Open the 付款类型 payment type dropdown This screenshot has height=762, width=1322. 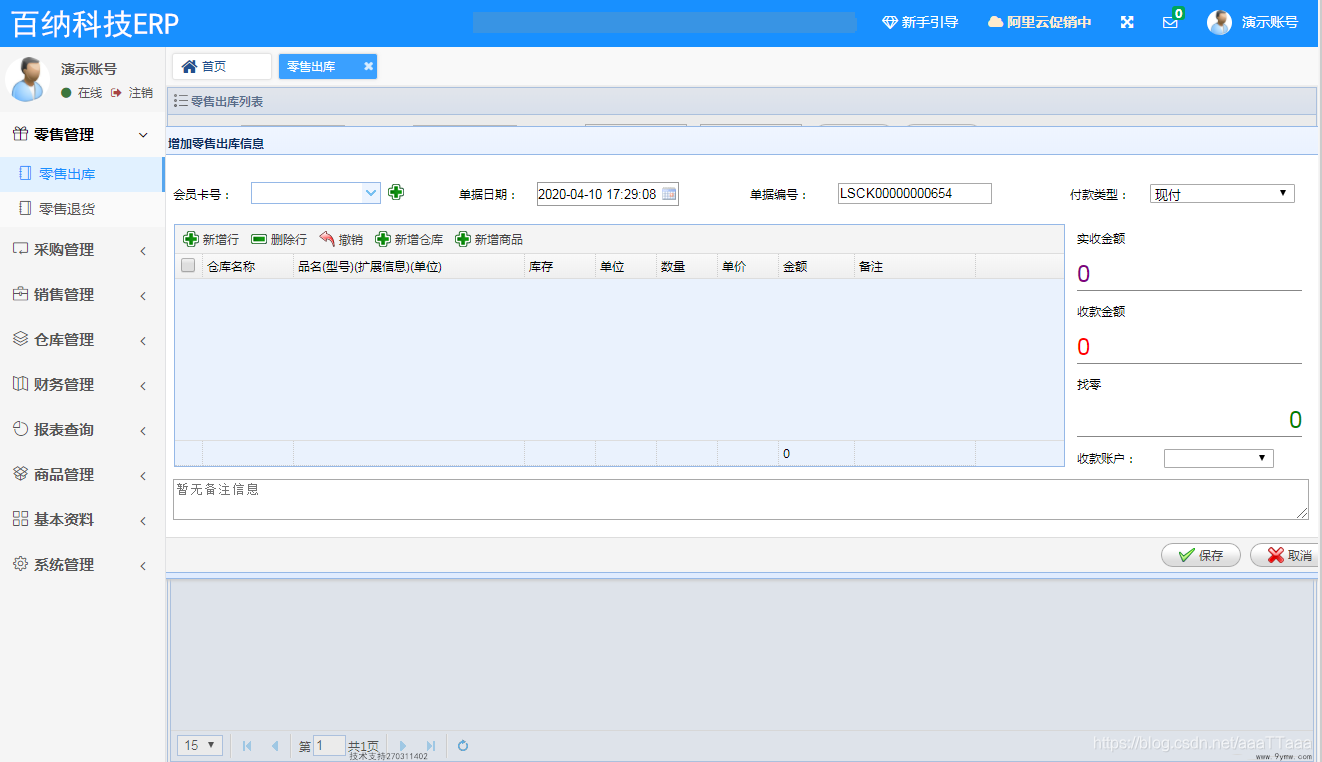click(x=1222, y=194)
